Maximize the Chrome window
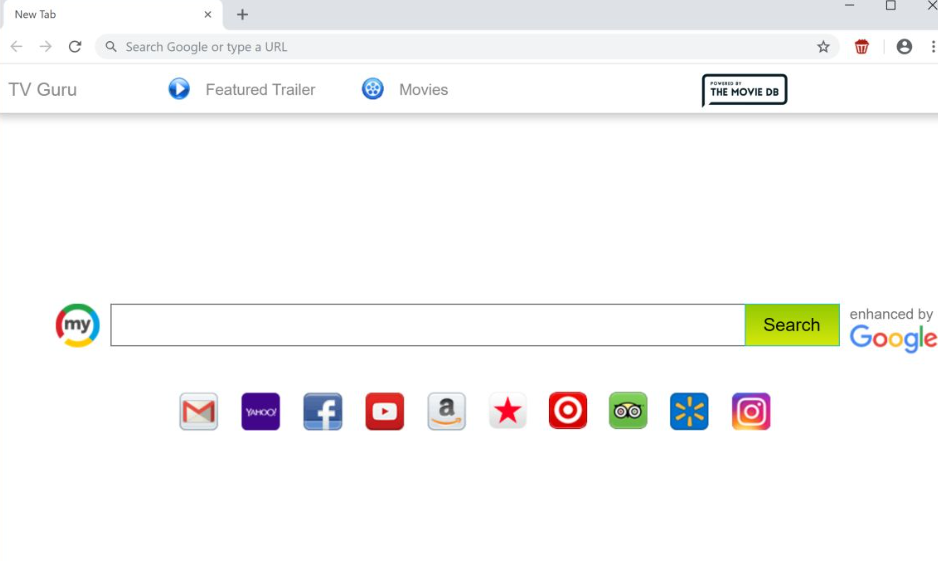 pos(891,5)
